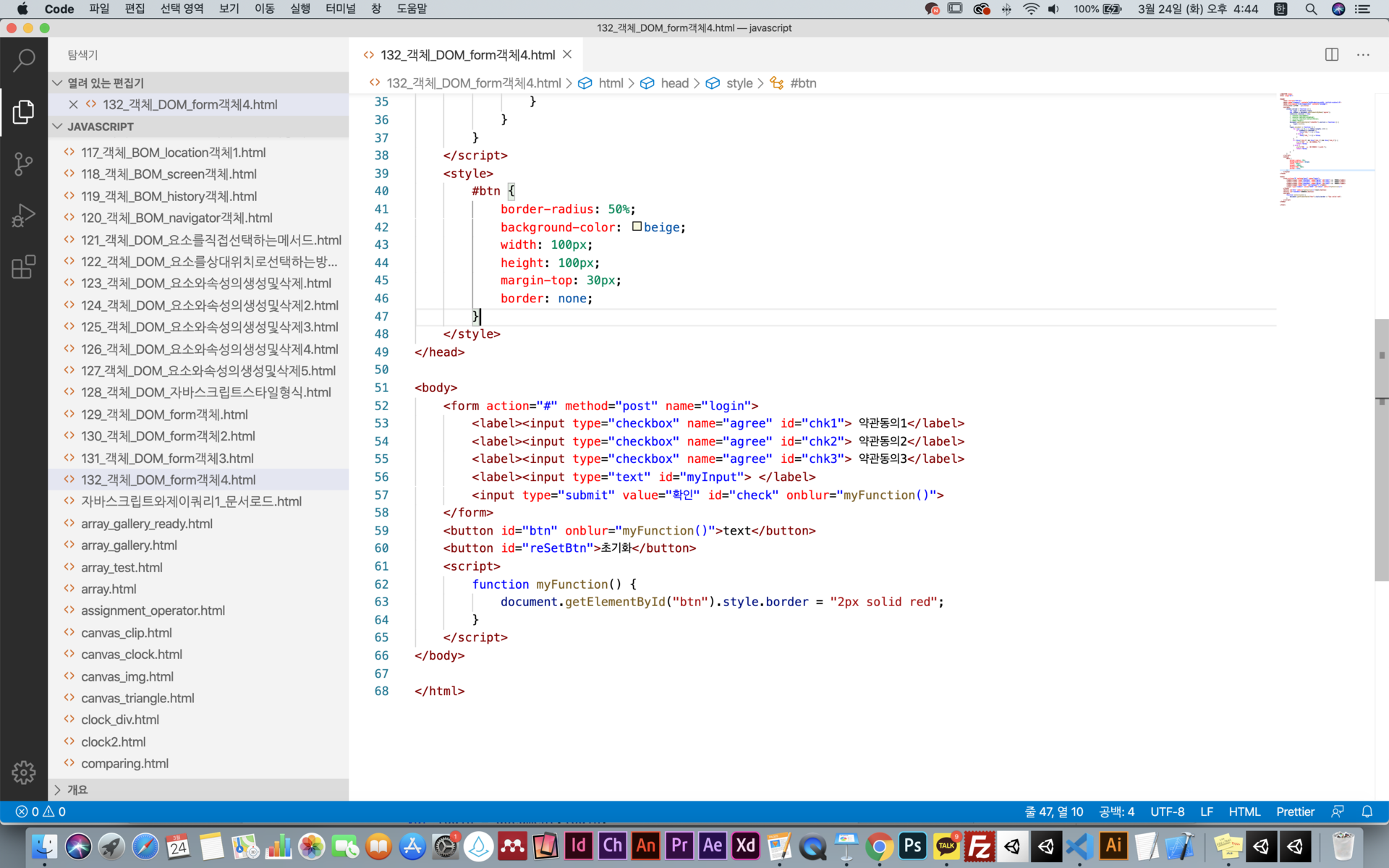Open file 129_객체_DOM_form객체.html
This screenshot has height=868, width=1389.
click(198, 414)
